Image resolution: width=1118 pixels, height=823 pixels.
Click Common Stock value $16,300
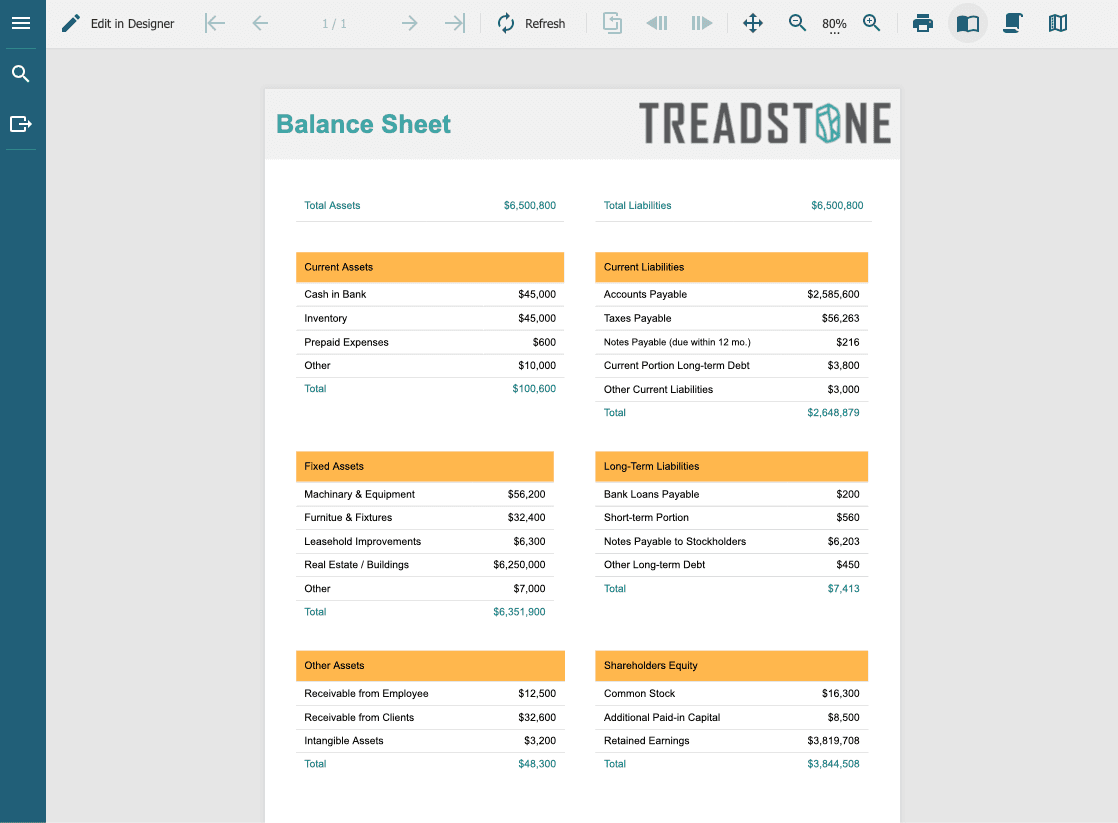coord(841,693)
